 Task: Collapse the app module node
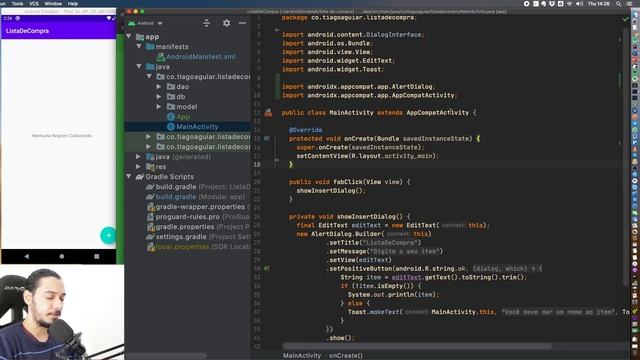[129, 37]
